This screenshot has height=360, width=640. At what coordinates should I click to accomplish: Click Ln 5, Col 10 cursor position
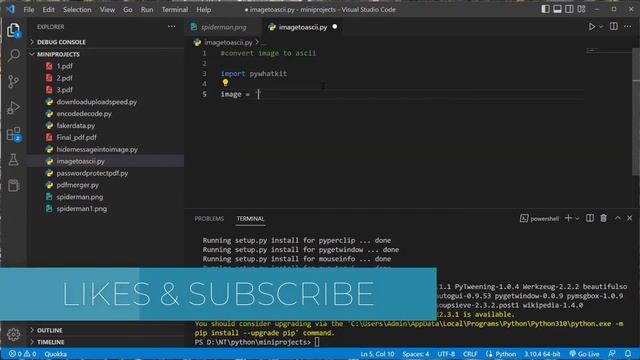click(377, 354)
